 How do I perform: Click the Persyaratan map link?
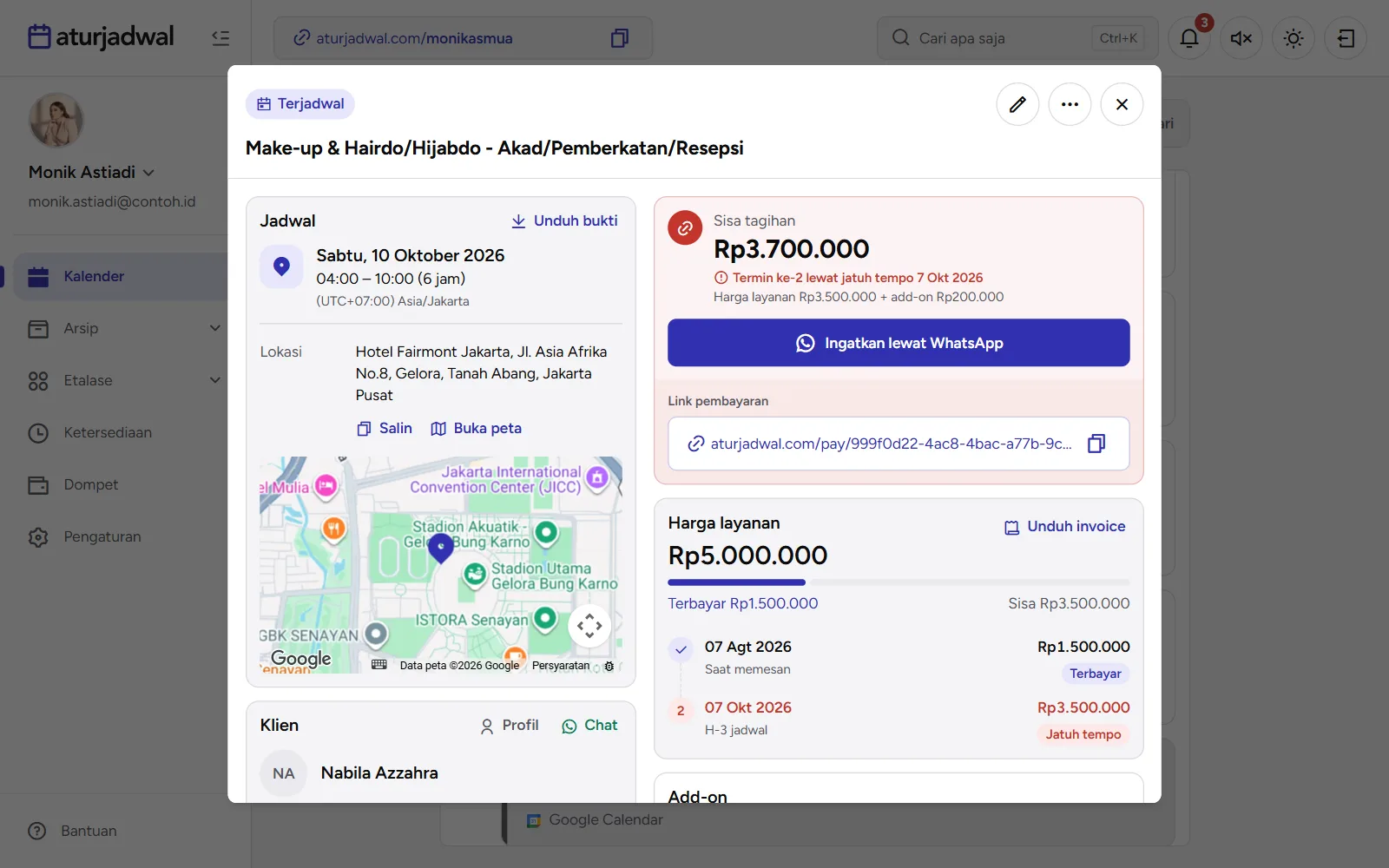[561, 666]
